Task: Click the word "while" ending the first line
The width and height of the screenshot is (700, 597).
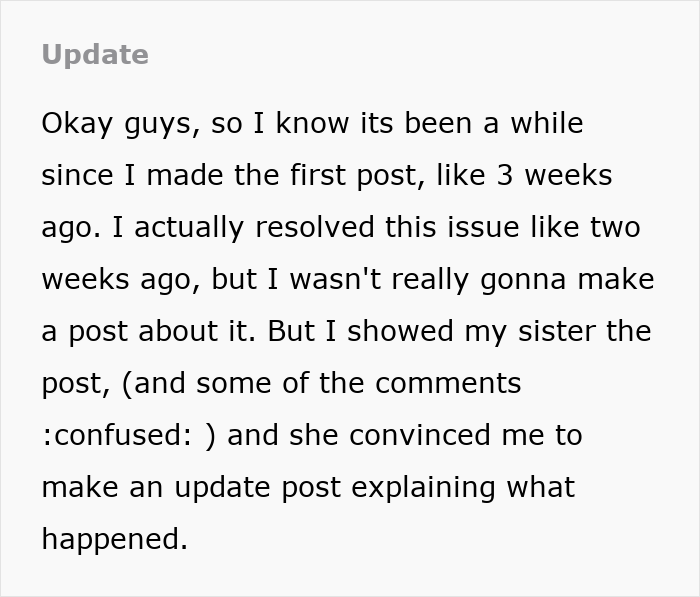Action: click(547, 123)
